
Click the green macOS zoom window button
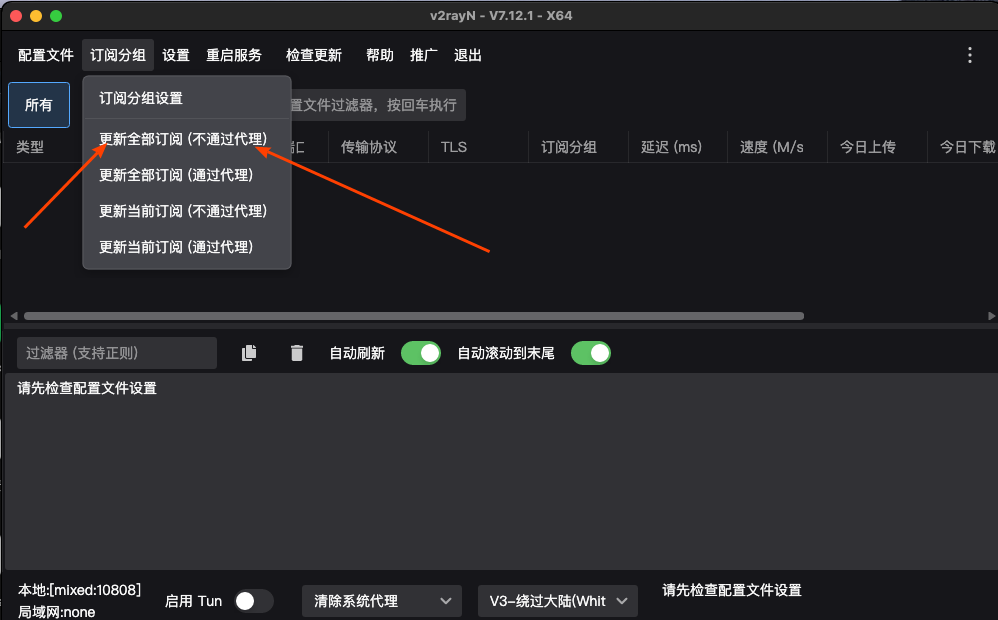tap(56, 16)
